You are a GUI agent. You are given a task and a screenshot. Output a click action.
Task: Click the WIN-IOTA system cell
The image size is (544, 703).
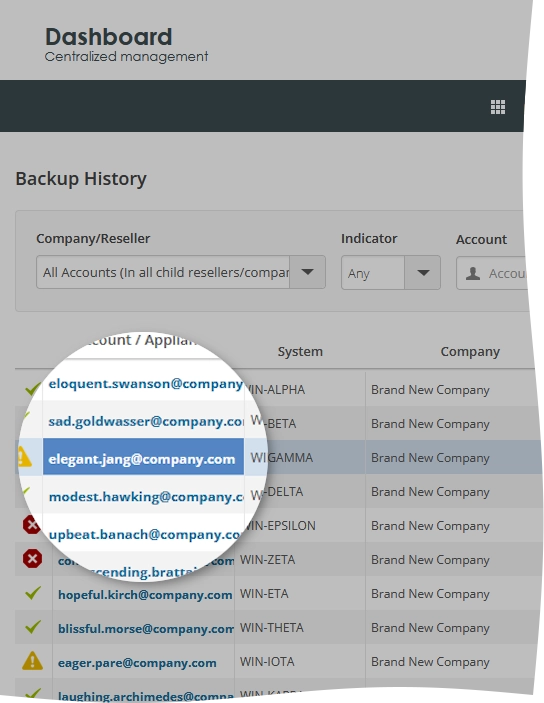(267, 662)
